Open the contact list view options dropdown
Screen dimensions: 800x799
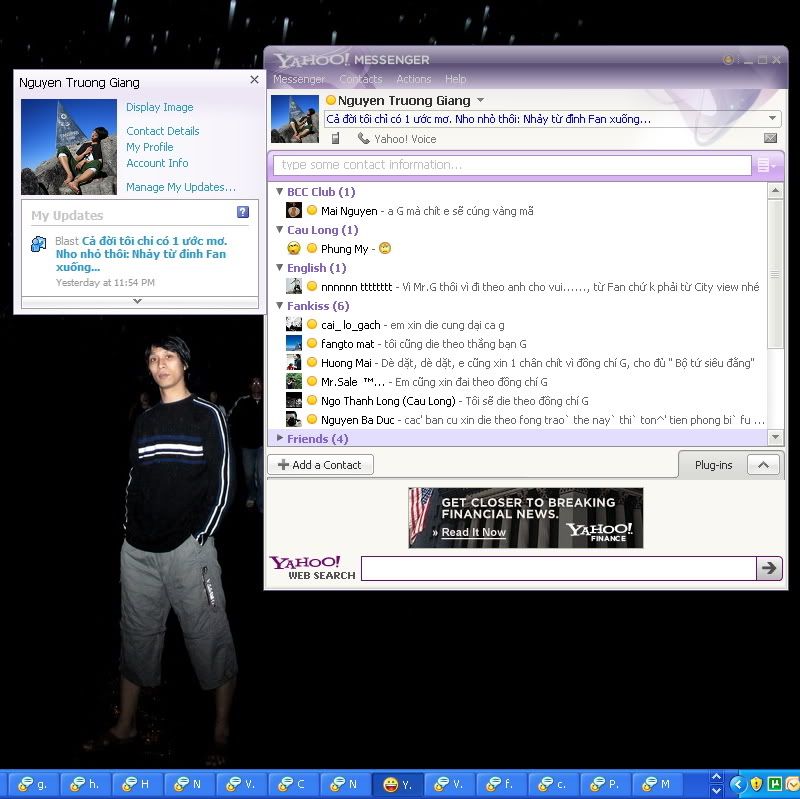(766, 165)
